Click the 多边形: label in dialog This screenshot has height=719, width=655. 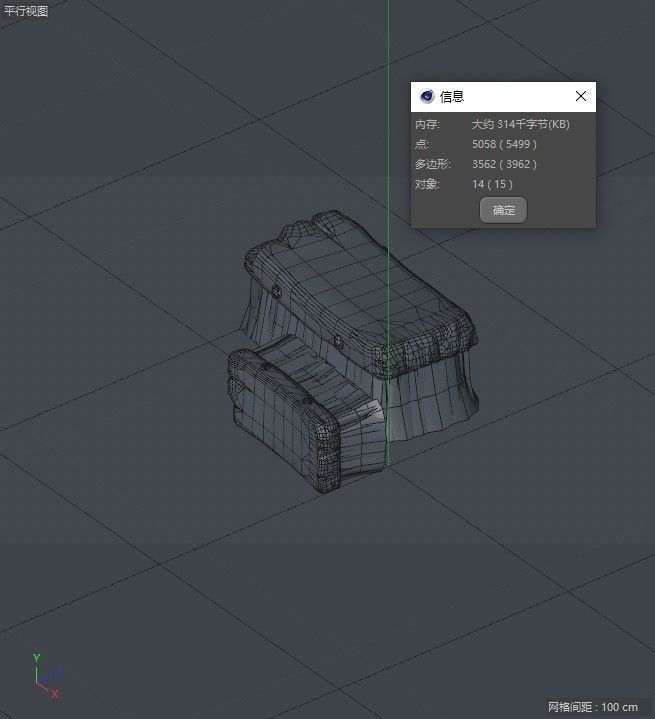(x=433, y=164)
